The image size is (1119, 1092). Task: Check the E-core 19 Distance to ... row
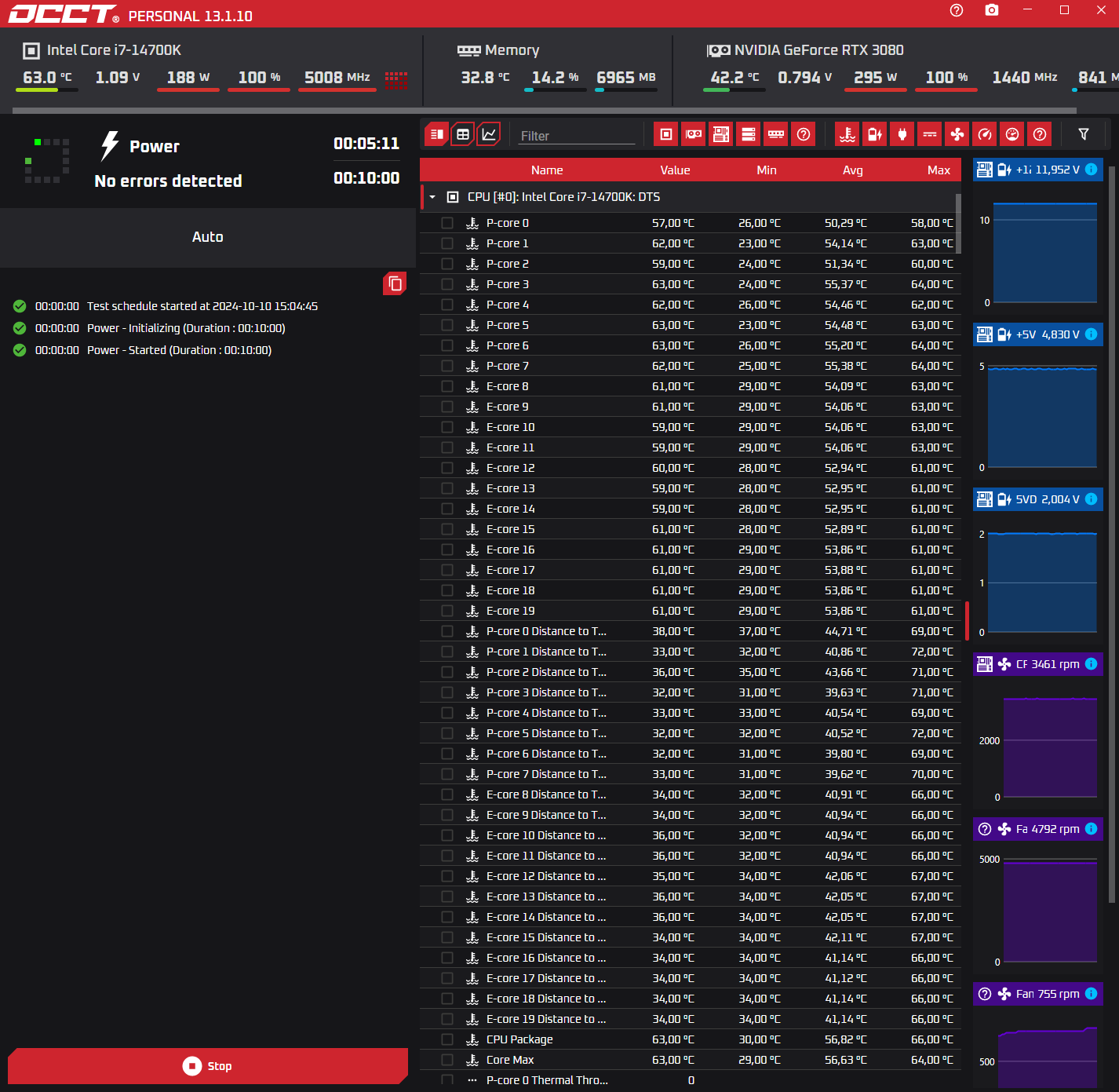pos(447,1019)
